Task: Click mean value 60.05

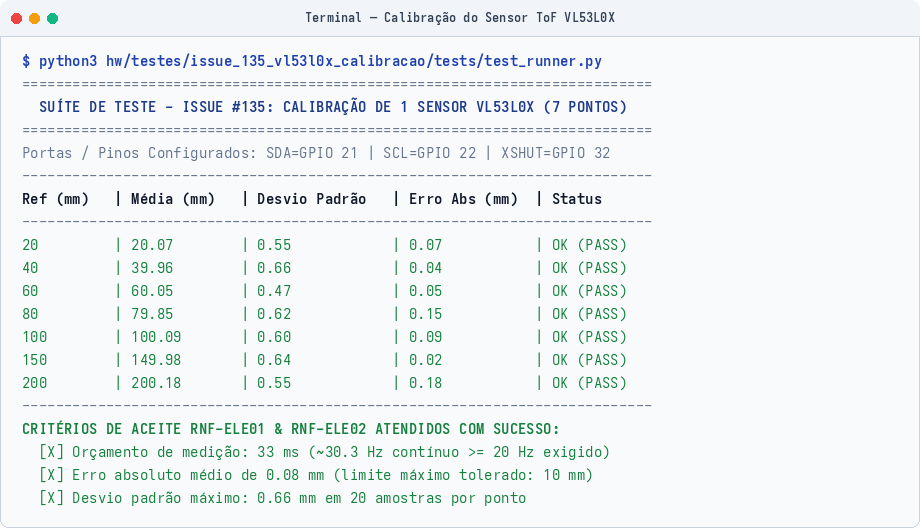Action: coord(152,291)
